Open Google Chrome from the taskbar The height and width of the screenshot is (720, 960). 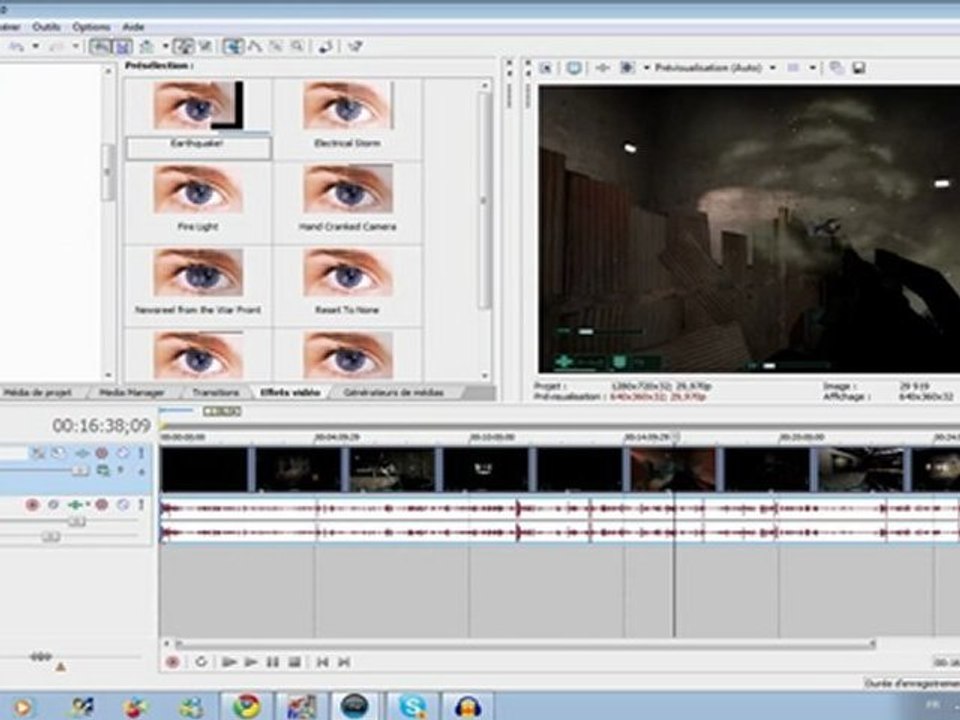(x=246, y=707)
